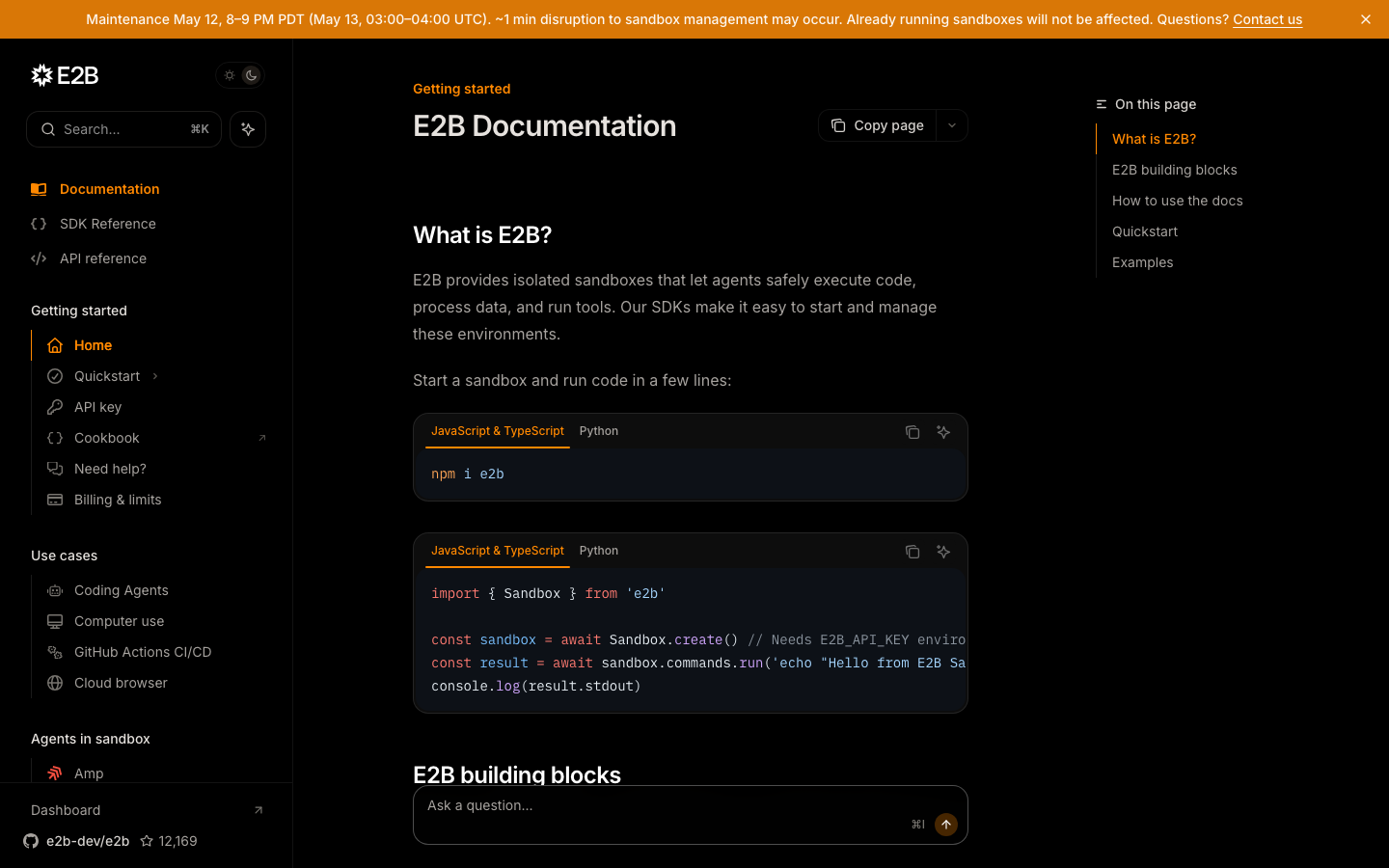Screen dimensions: 1389x868
Task: Click the API key icon
Action: [55, 407]
